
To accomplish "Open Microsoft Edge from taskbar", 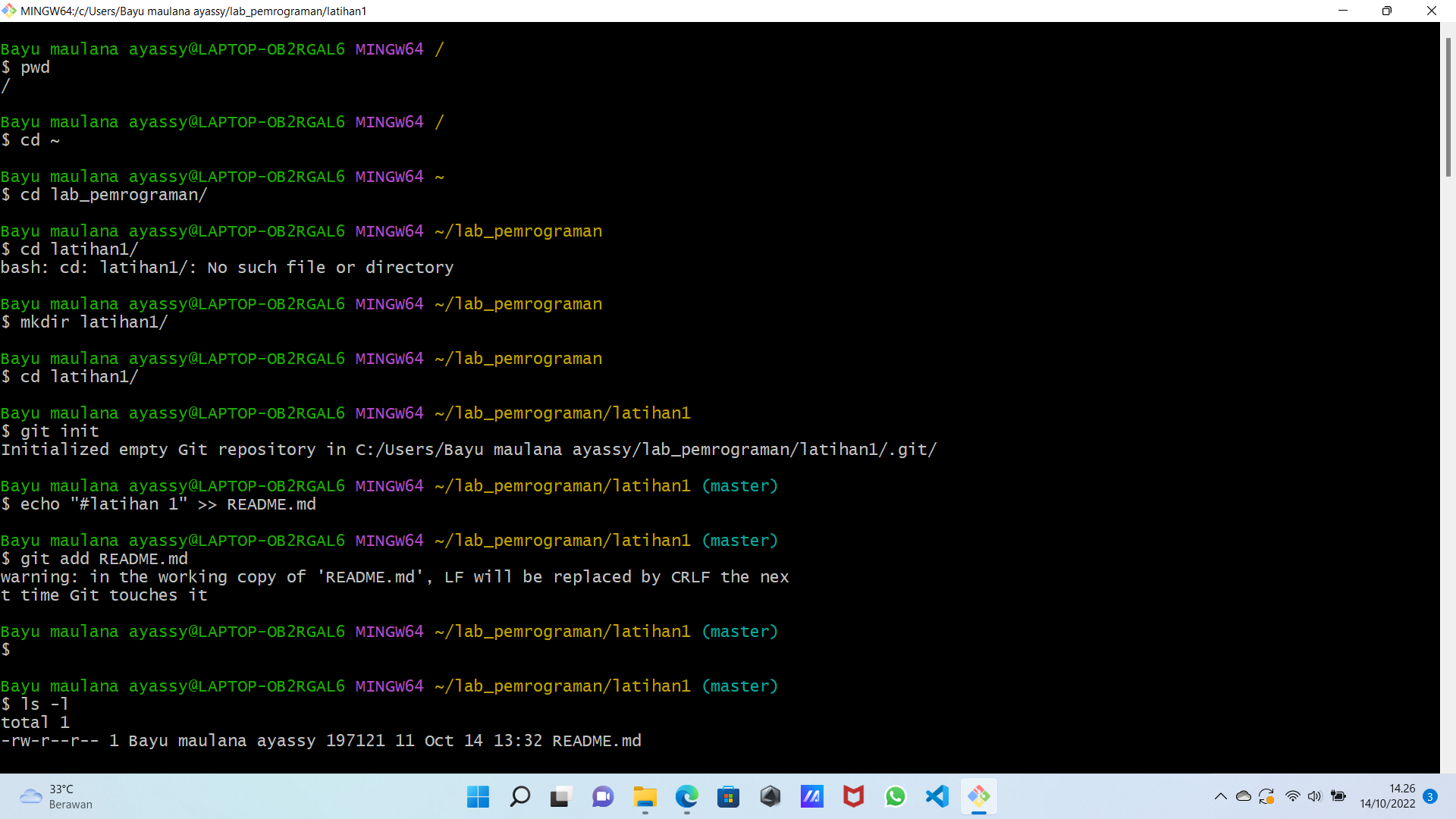I will click(687, 797).
